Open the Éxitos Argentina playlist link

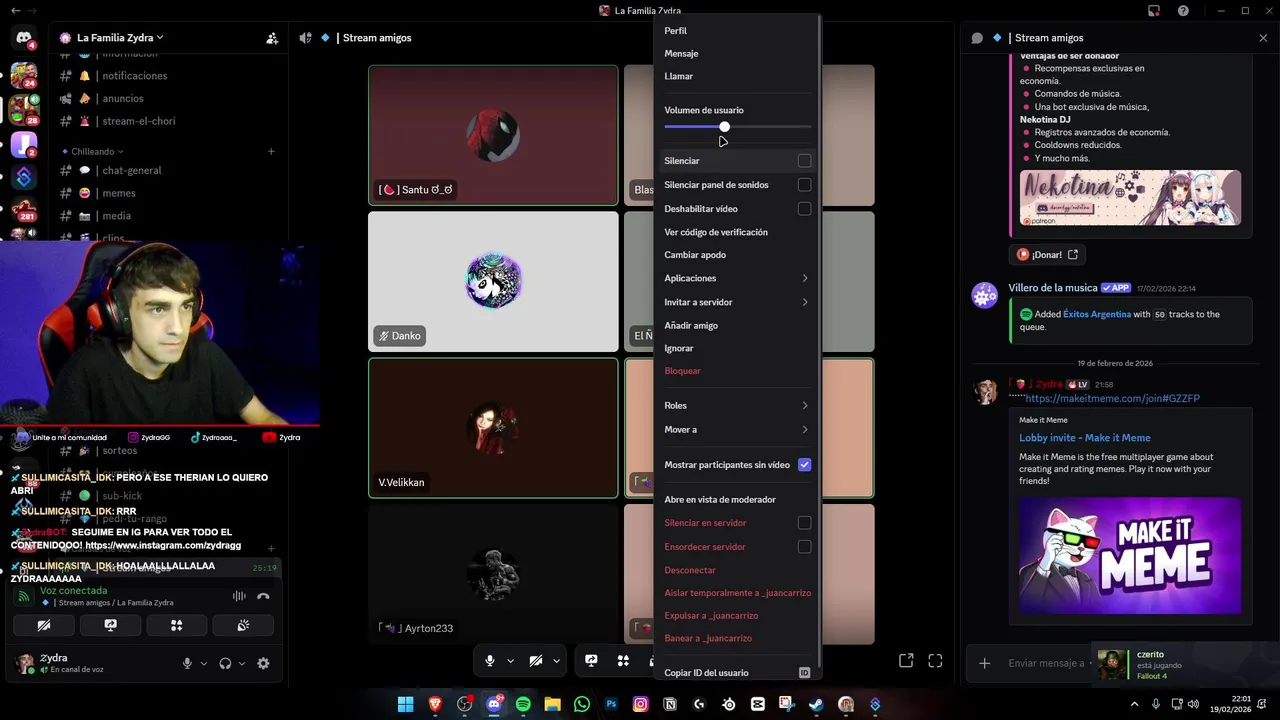1096,314
